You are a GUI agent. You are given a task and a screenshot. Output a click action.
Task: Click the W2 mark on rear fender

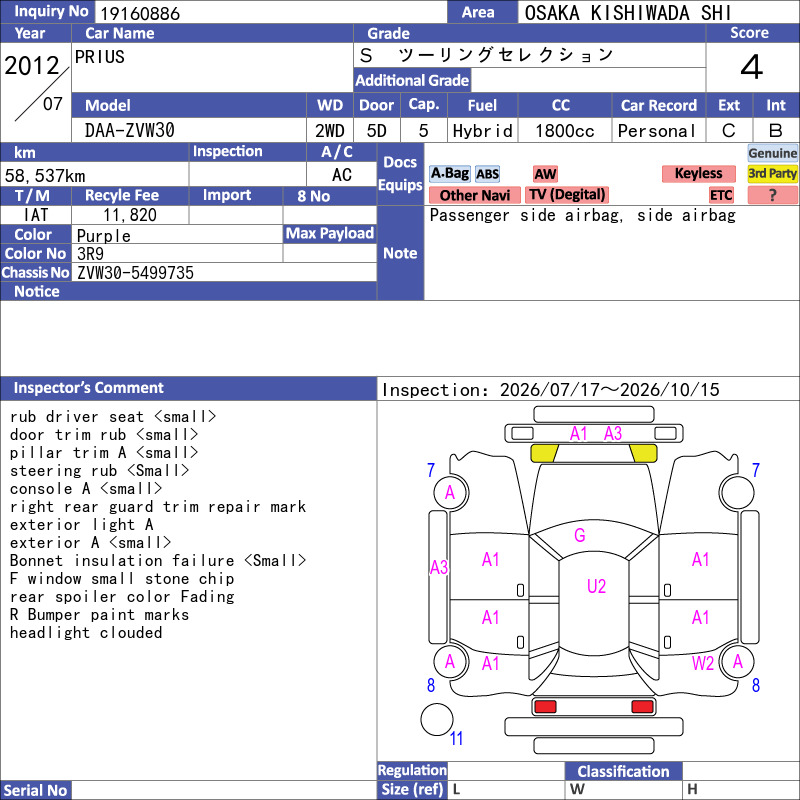(x=703, y=663)
